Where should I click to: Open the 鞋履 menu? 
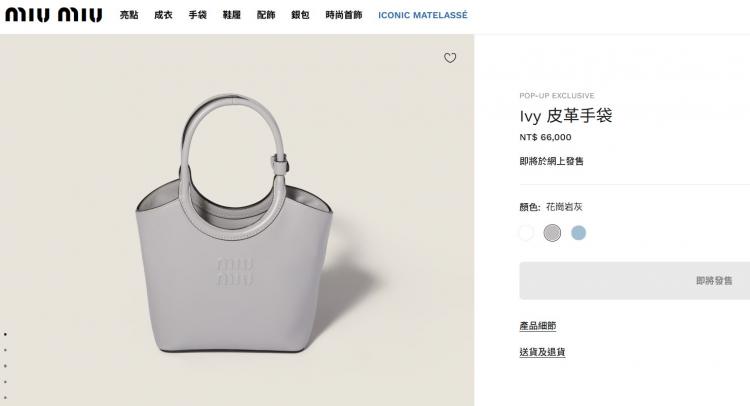pos(232,15)
